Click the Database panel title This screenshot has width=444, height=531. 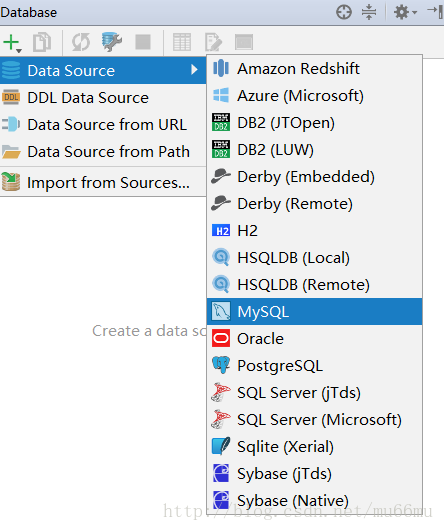(x=29, y=13)
